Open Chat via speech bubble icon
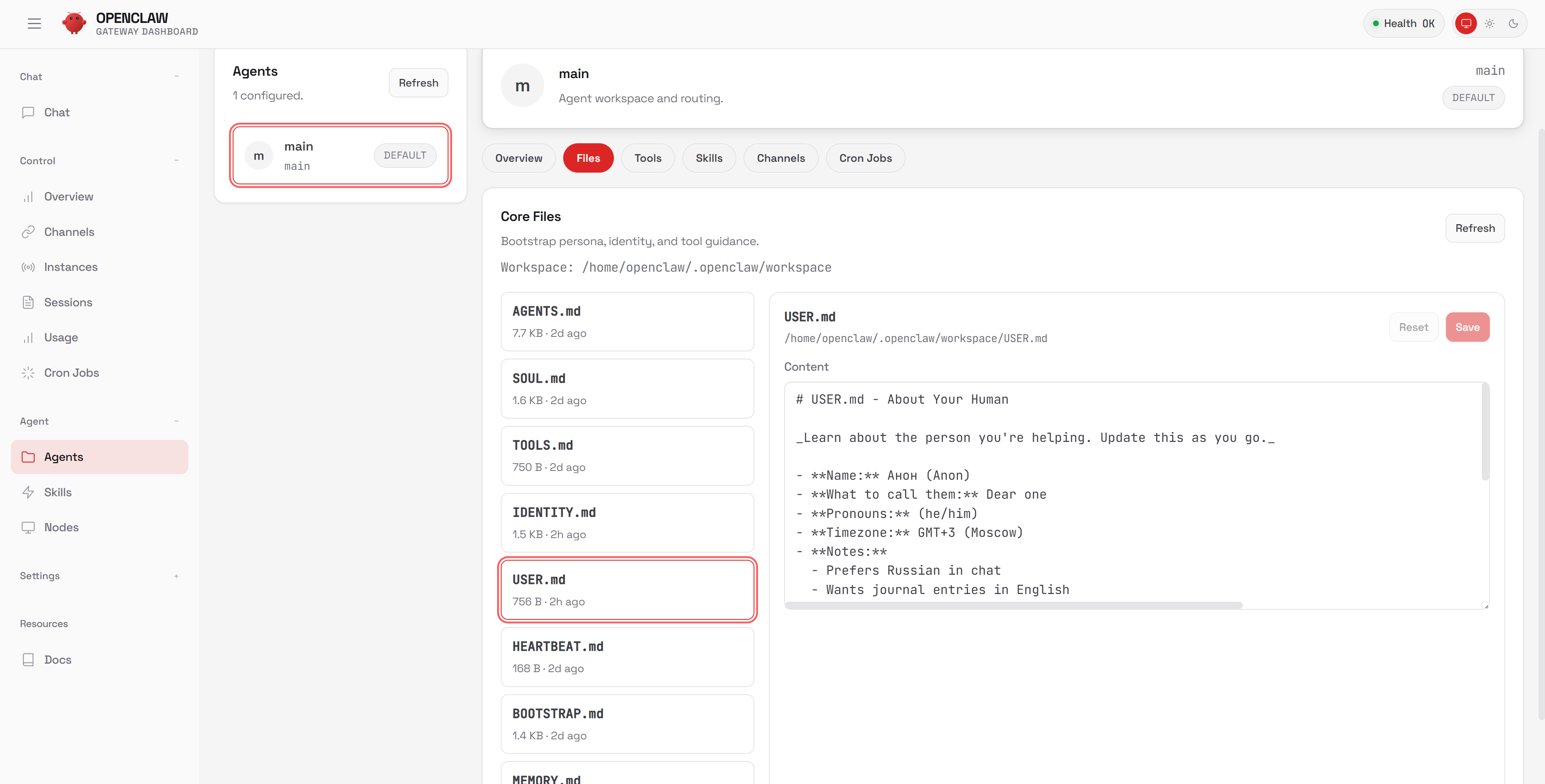The height and width of the screenshot is (784, 1545). point(28,112)
